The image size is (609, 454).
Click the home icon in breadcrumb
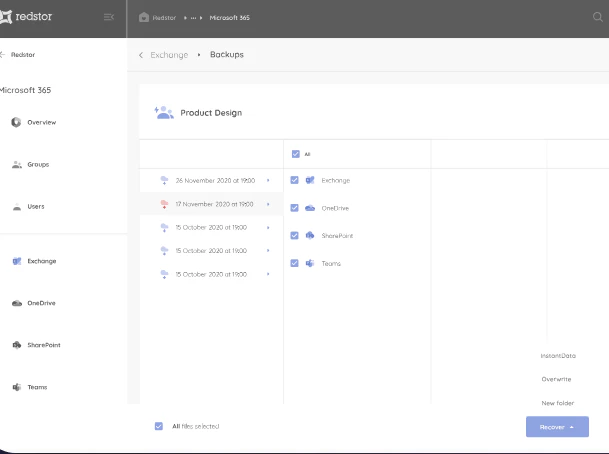click(144, 17)
